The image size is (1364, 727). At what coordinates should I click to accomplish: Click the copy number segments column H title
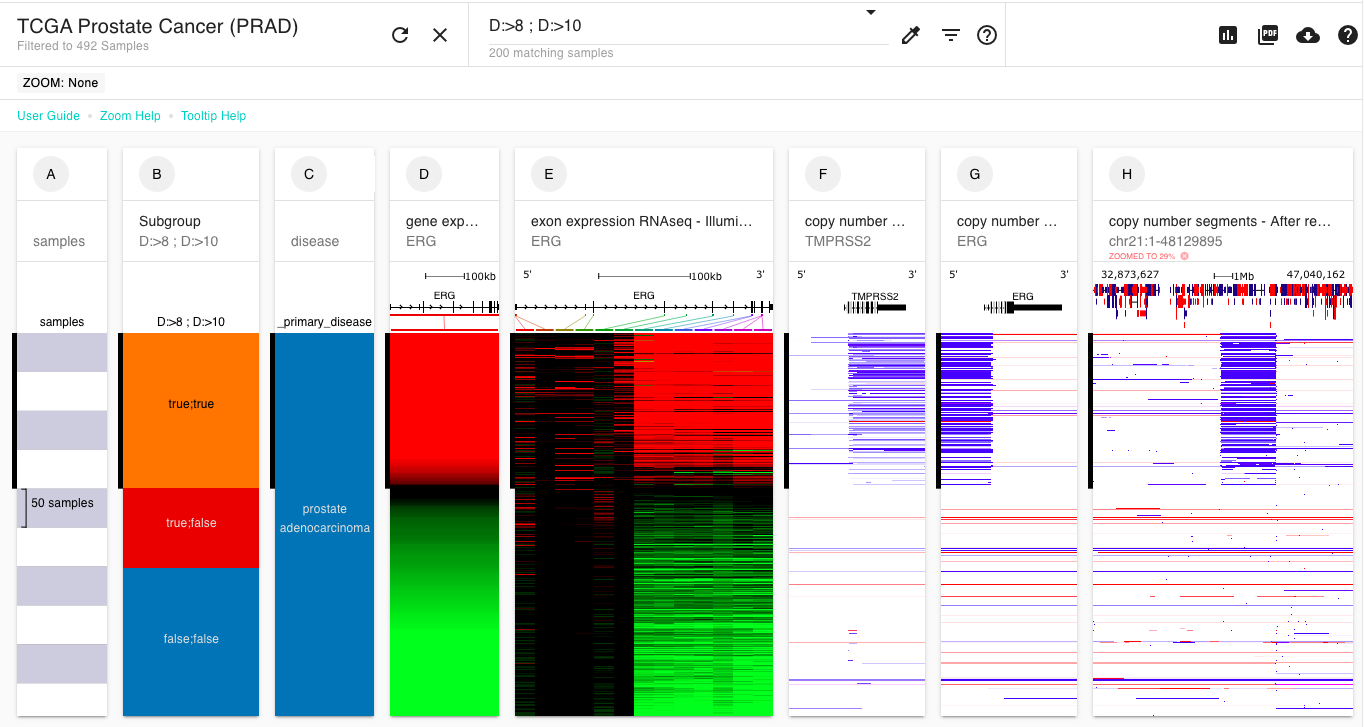1220,221
